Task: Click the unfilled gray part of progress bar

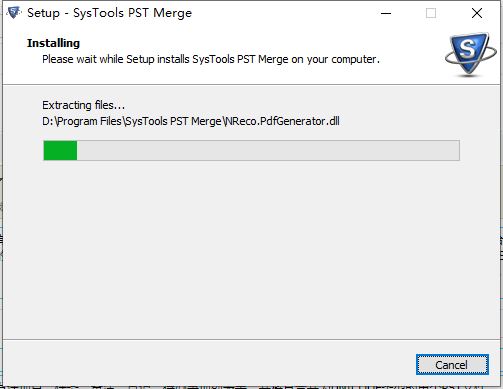Action: [268, 150]
